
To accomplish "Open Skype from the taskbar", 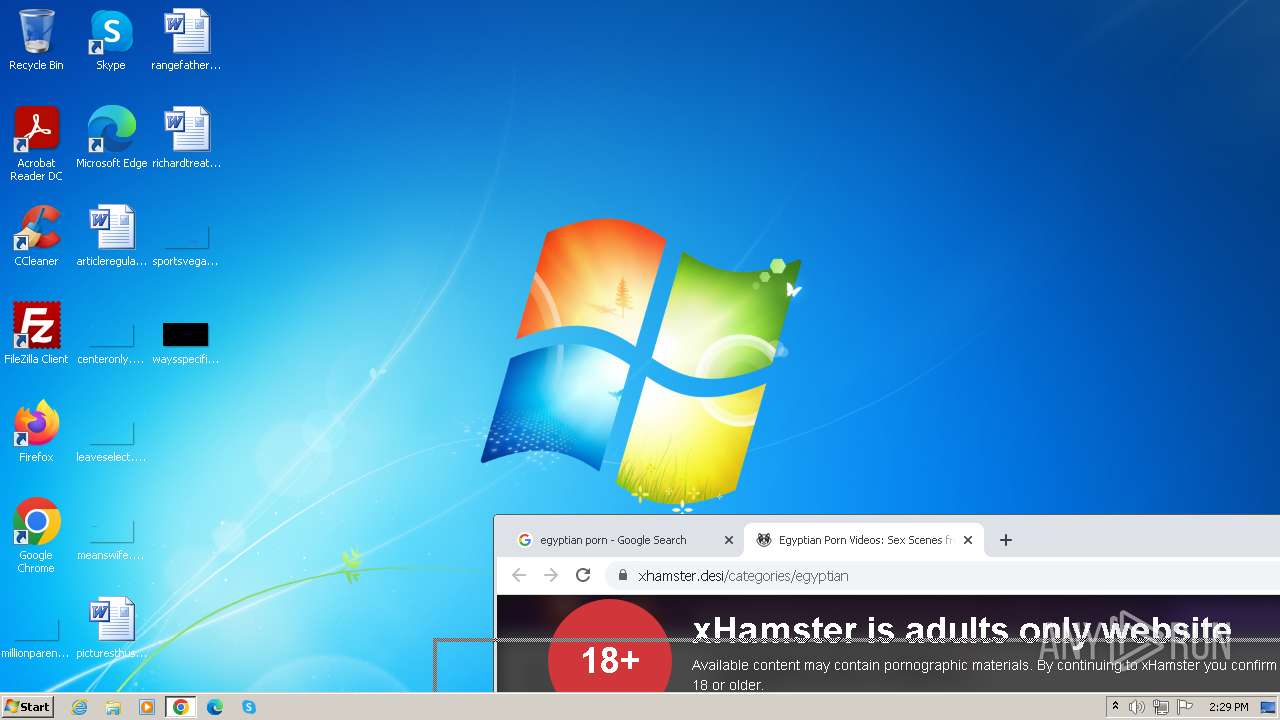I will (249, 707).
